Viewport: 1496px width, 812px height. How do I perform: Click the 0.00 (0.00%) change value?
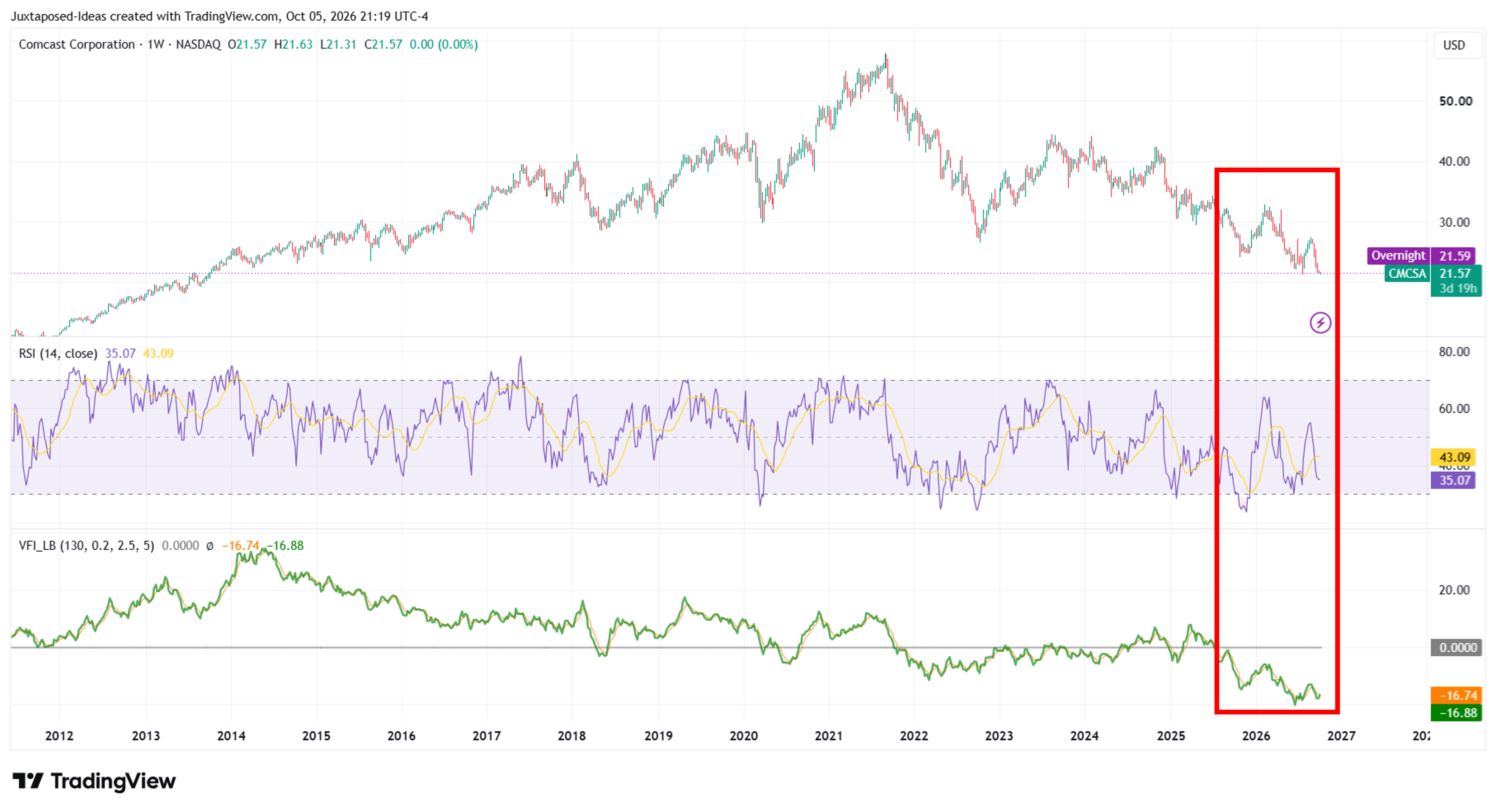444,45
